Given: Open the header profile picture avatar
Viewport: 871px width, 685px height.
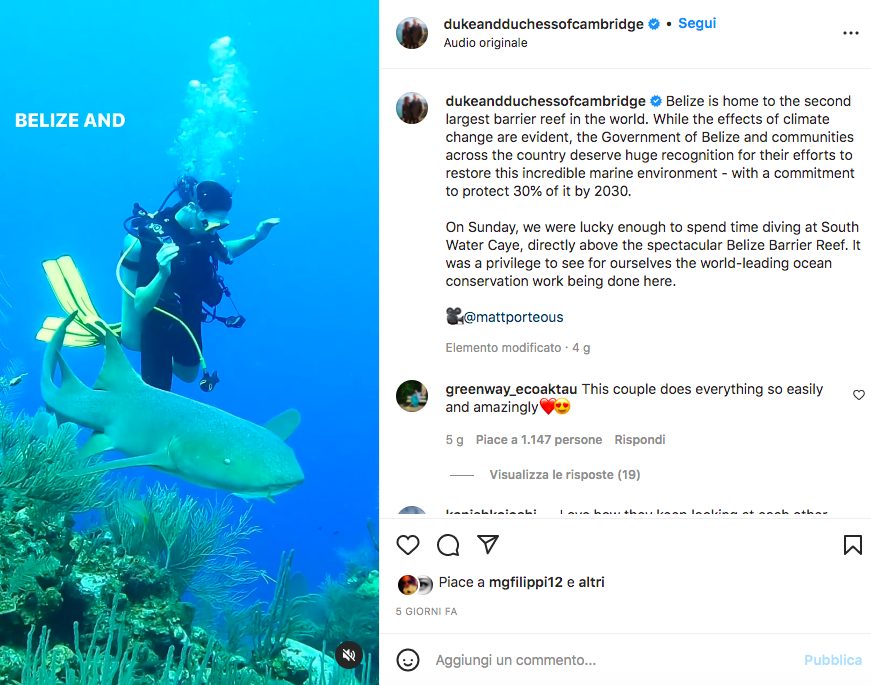Looking at the screenshot, I should click(412, 33).
